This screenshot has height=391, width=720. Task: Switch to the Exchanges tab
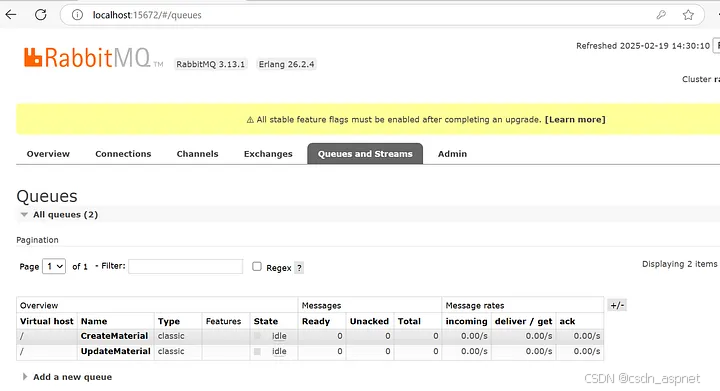[x=268, y=154]
